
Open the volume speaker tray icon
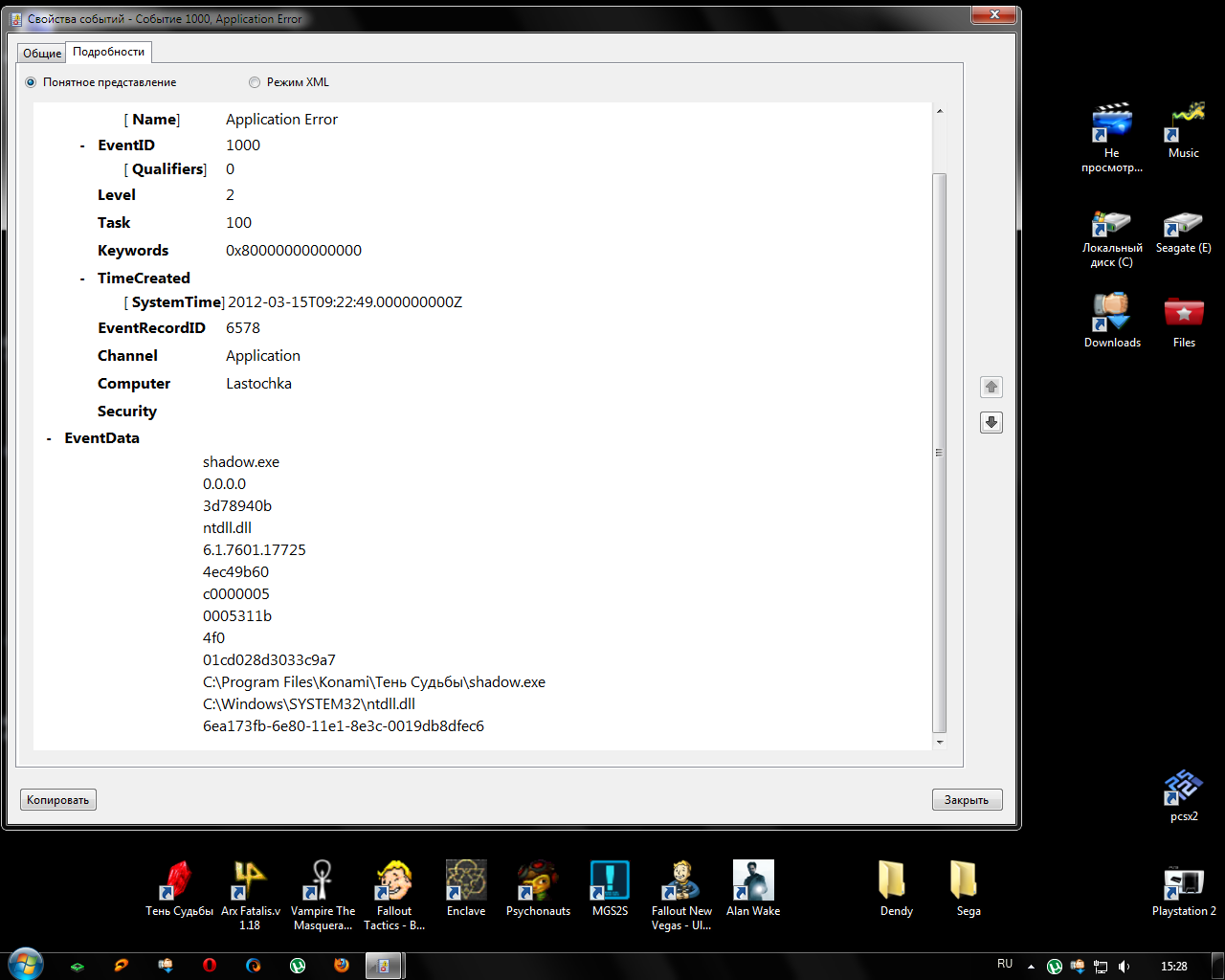[1124, 967]
